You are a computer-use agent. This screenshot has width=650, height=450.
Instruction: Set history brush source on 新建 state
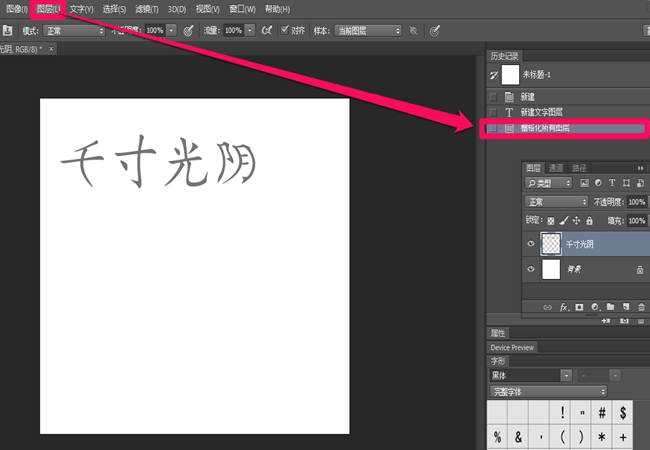point(493,97)
